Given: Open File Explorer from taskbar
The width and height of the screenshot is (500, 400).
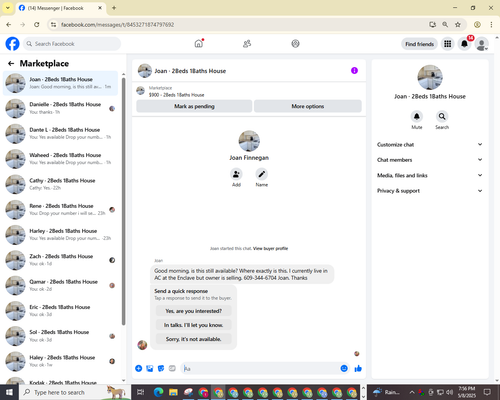Looking at the screenshot, I should [173, 392].
